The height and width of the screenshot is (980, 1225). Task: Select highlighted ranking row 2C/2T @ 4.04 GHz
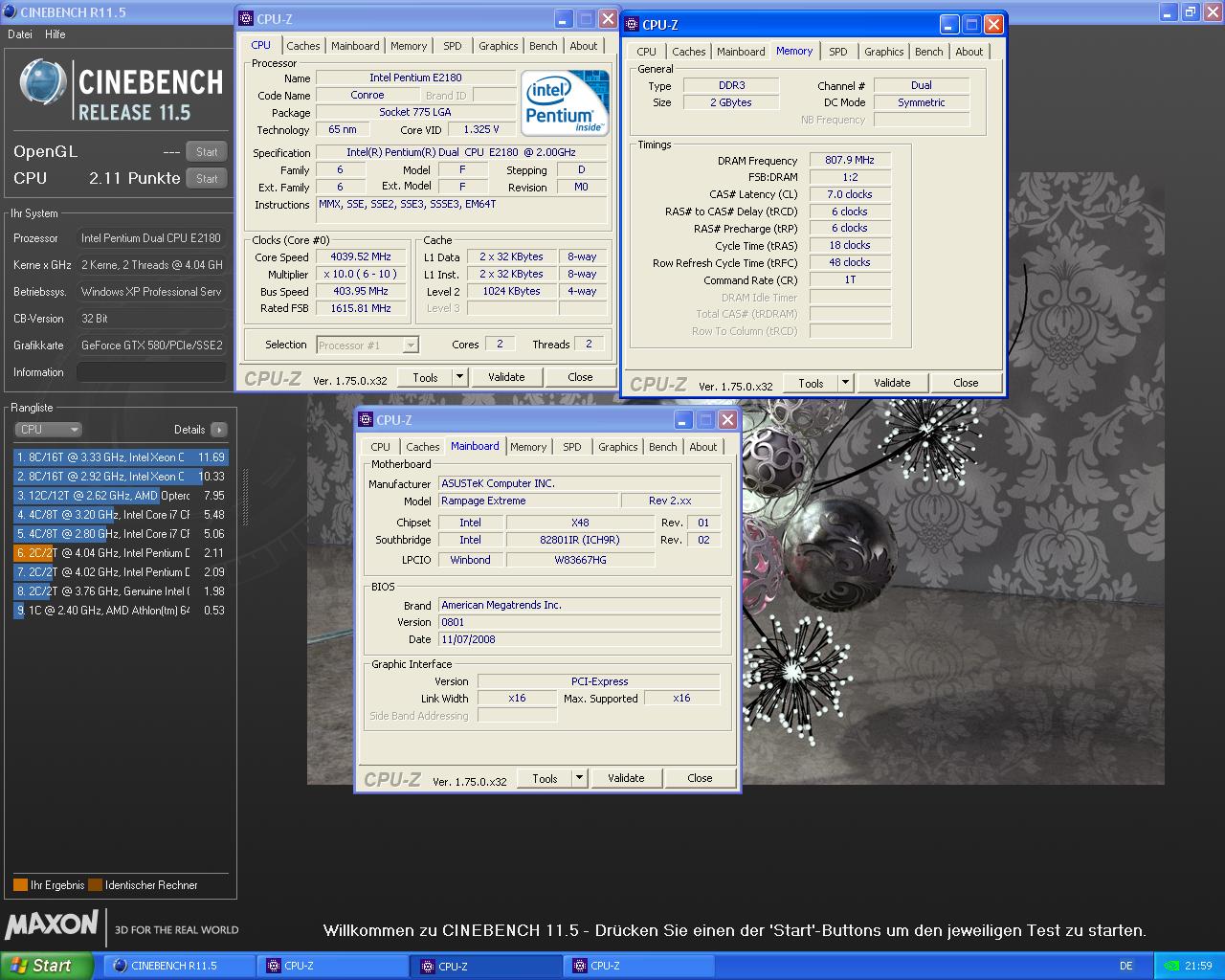[121, 553]
